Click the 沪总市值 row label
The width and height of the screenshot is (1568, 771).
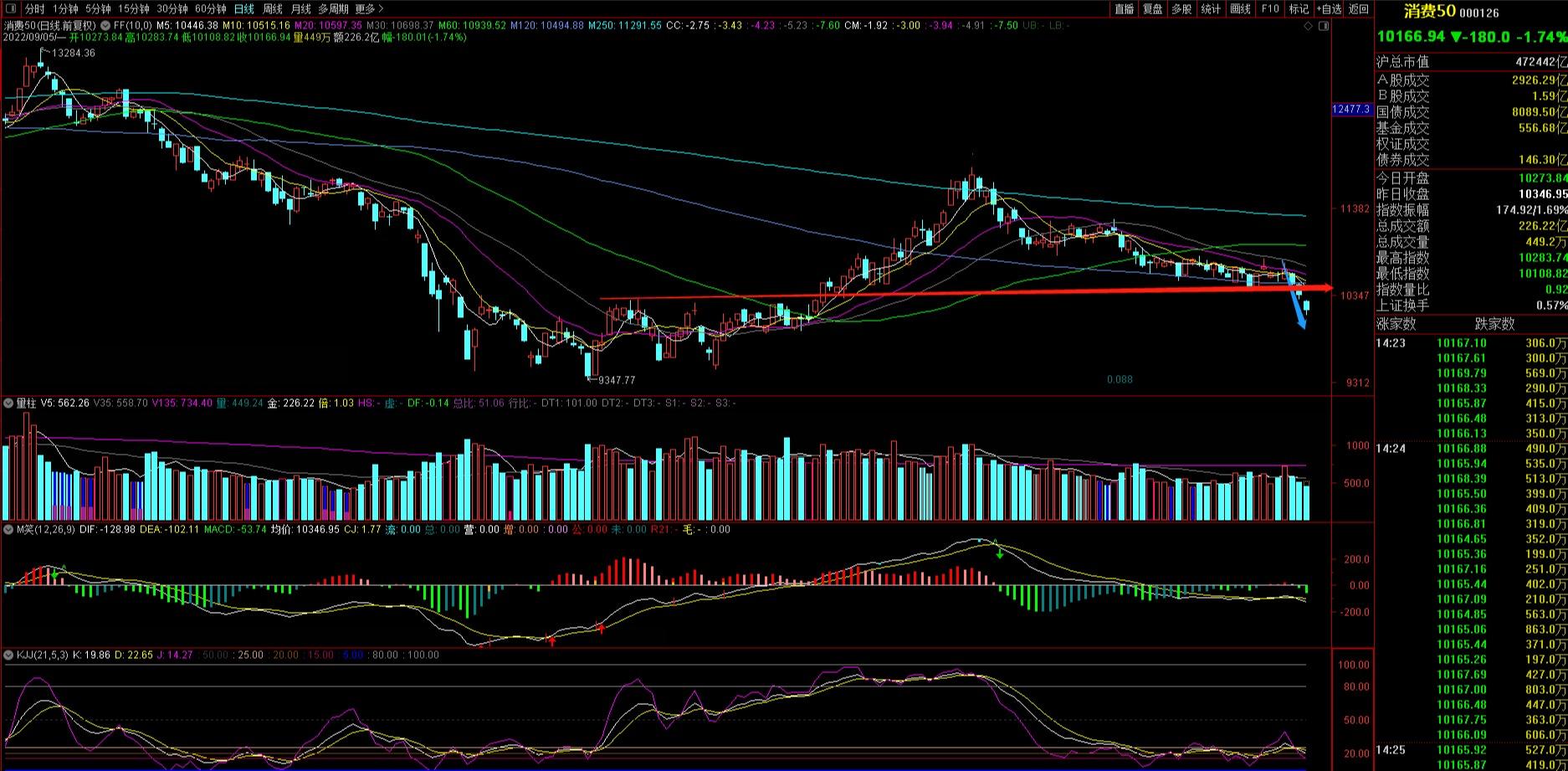click(x=1402, y=62)
